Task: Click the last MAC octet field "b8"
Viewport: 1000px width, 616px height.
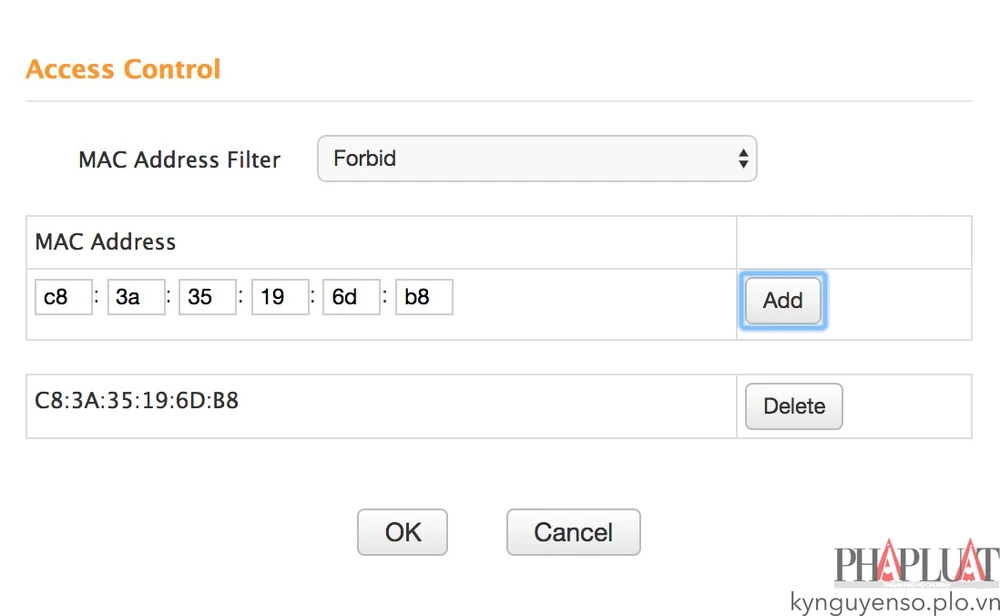Action: [x=424, y=298]
